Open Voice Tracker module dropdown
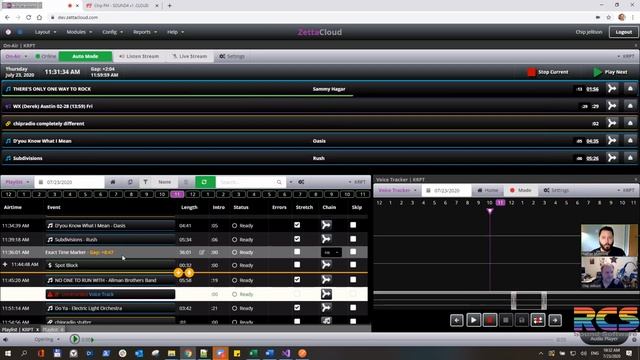 398,191
